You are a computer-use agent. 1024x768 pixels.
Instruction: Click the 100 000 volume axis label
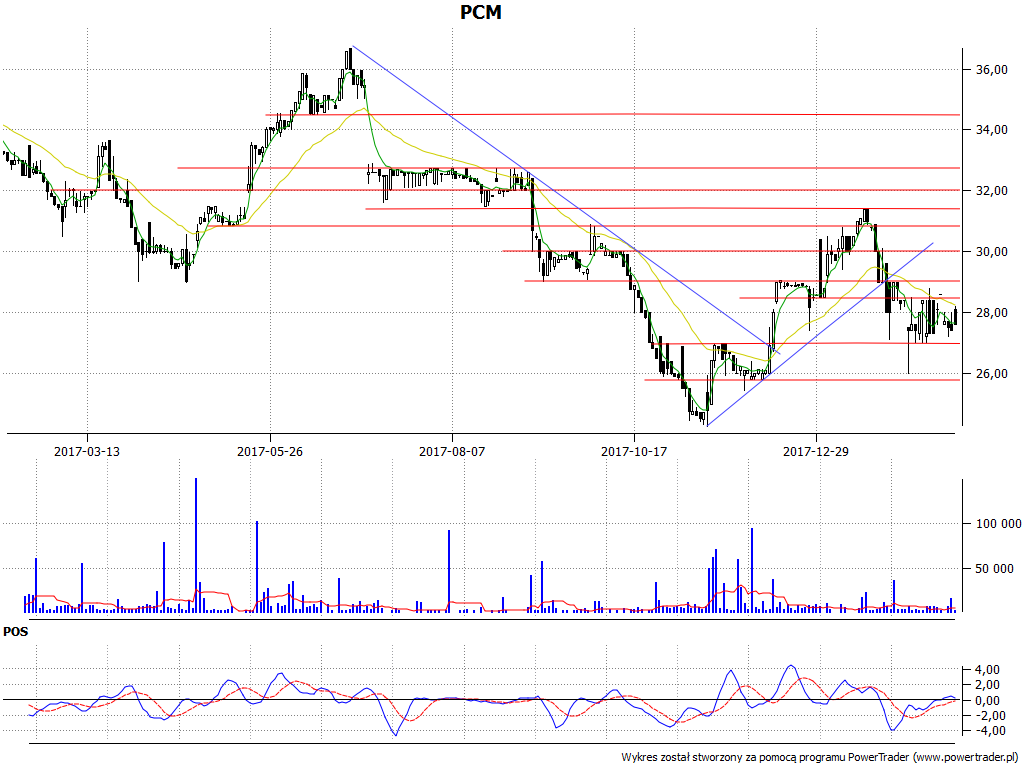[x=998, y=524]
